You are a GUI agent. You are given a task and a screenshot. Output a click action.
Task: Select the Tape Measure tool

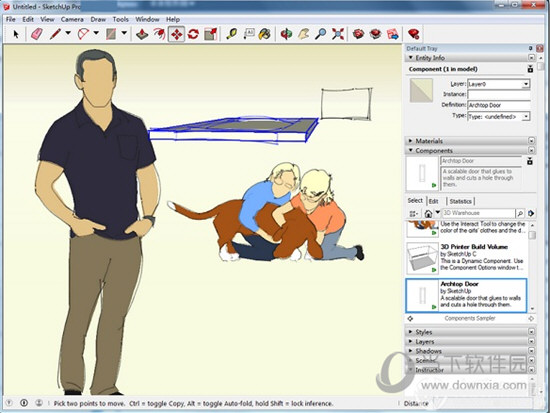(232, 34)
